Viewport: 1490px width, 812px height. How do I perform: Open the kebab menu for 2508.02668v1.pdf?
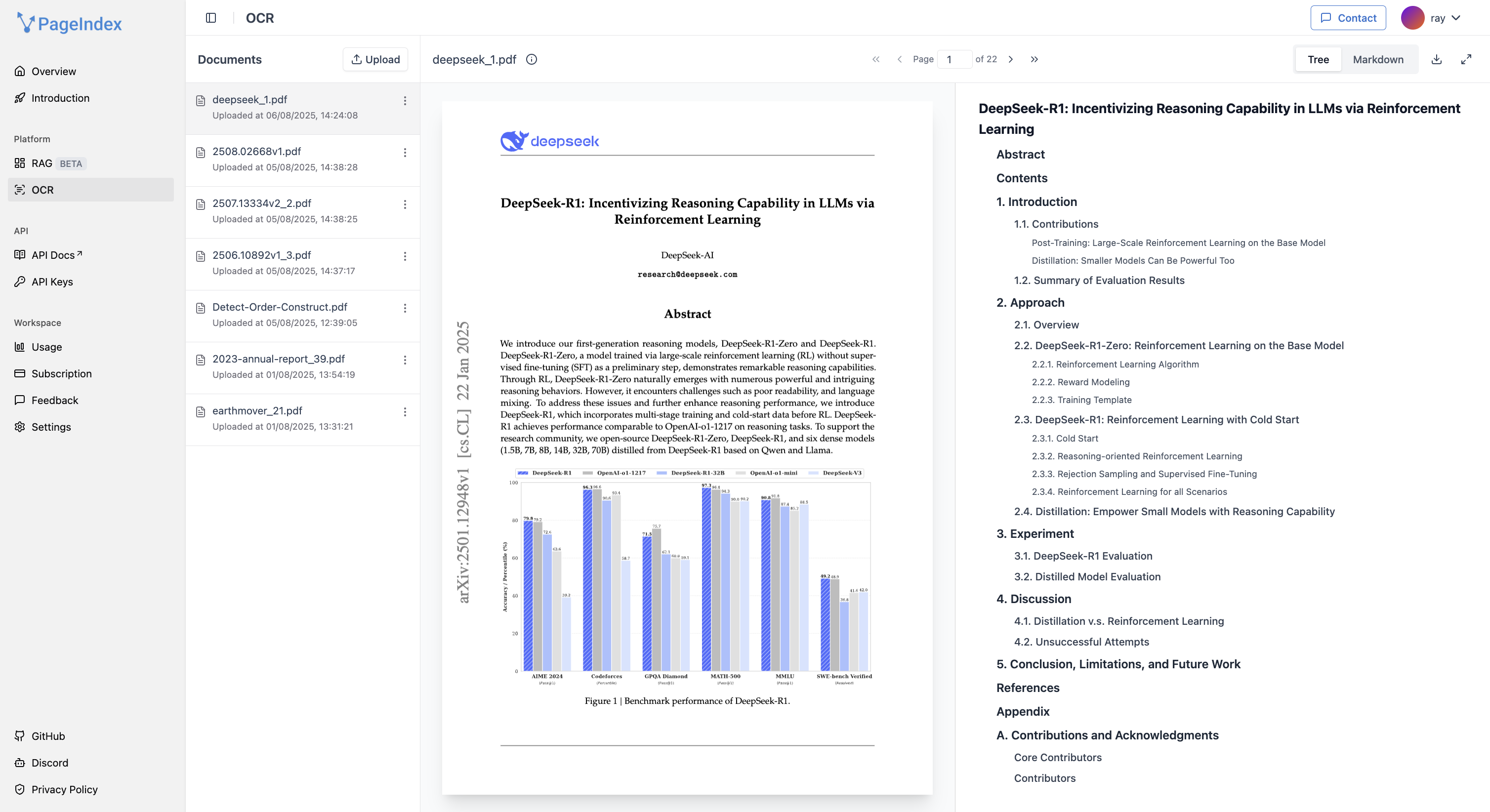405,153
